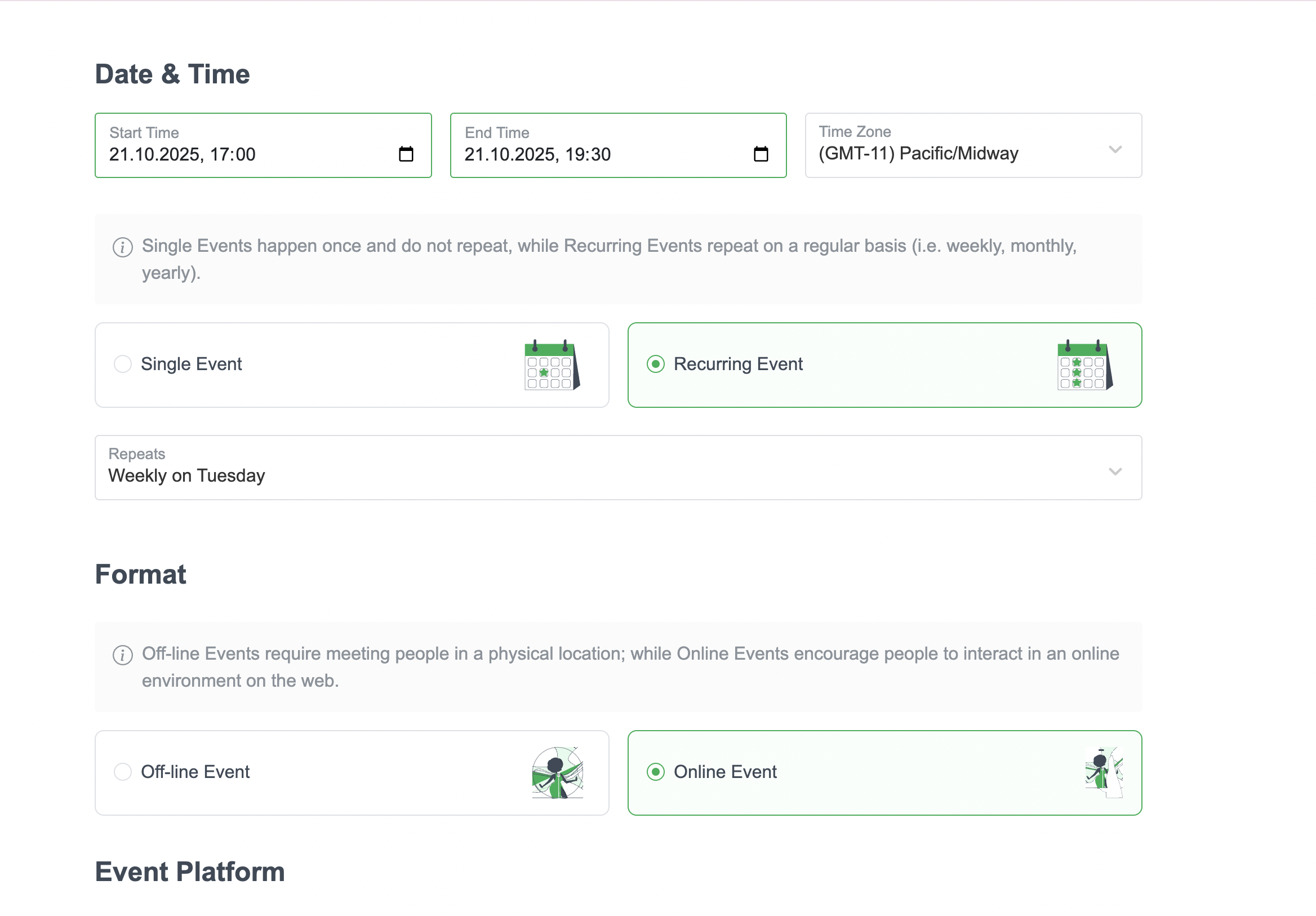
Task: Expand the Repeats dropdown chevron
Action: [x=1115, y=472]
